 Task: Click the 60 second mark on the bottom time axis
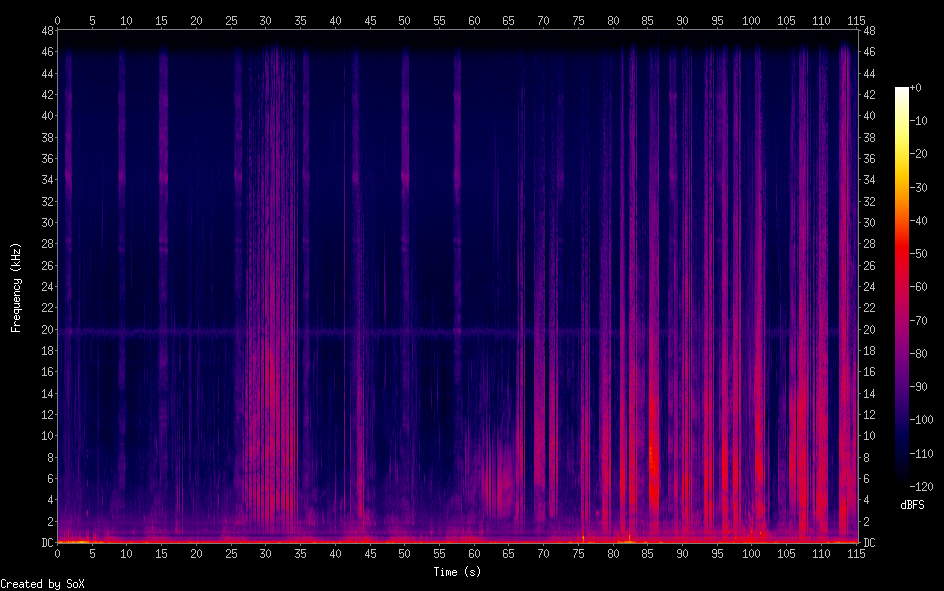(474, 554)
